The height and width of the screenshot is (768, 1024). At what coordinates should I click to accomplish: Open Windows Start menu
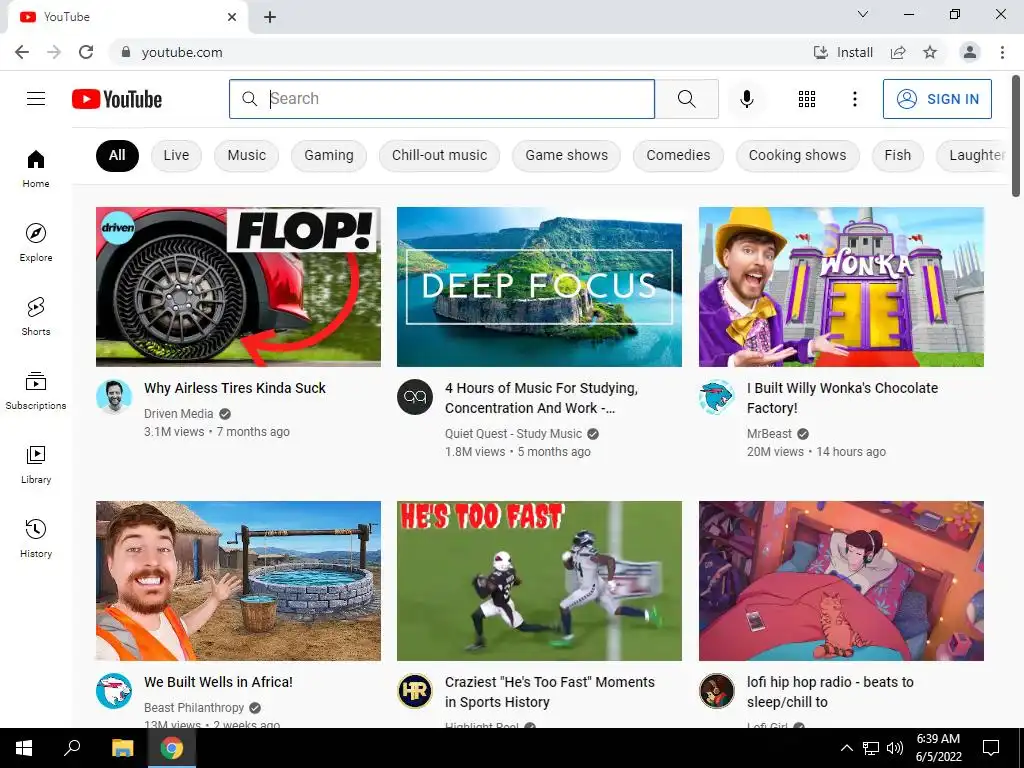[24, 748]
